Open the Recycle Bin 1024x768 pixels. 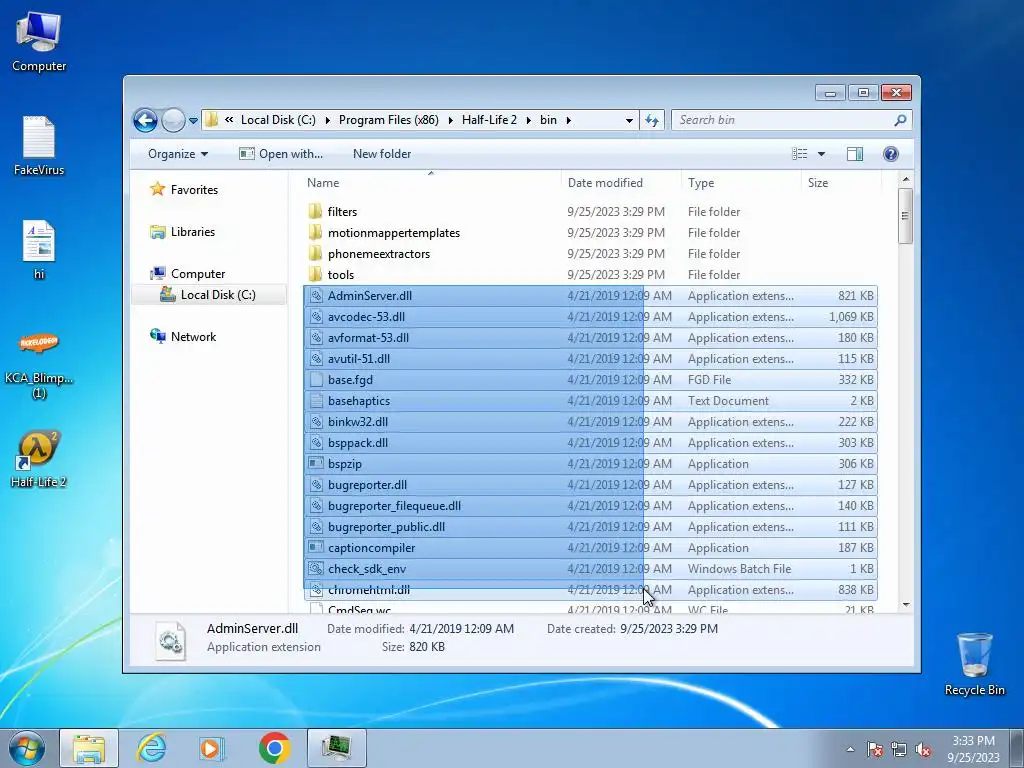pos(974,664)
